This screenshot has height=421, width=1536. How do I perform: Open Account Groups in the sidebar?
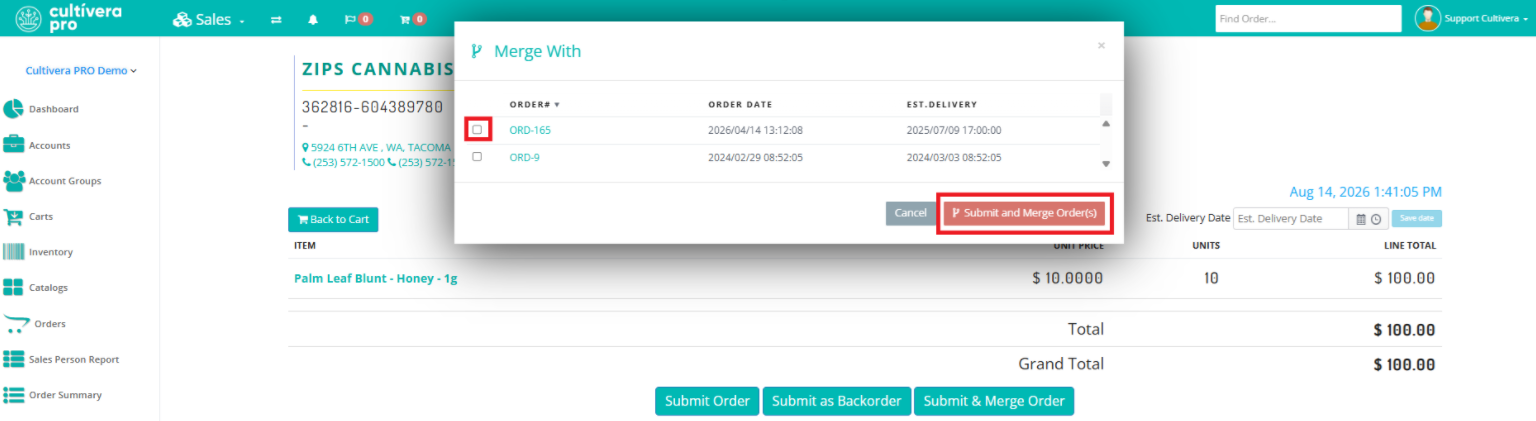pyautogui.click(x=65, y=181)
